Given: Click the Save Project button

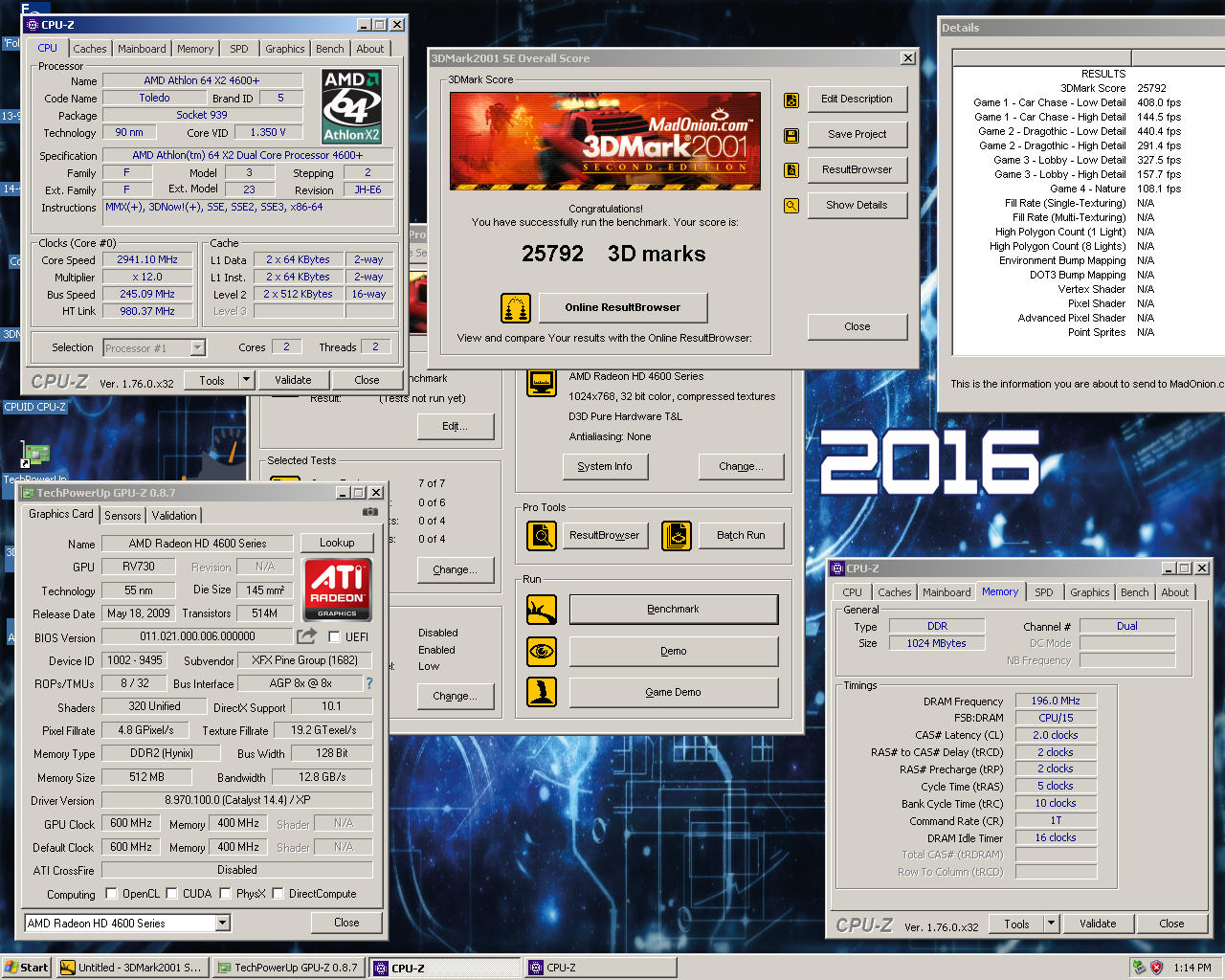Looking at the screenshot, I should click(x=857, y=134).
